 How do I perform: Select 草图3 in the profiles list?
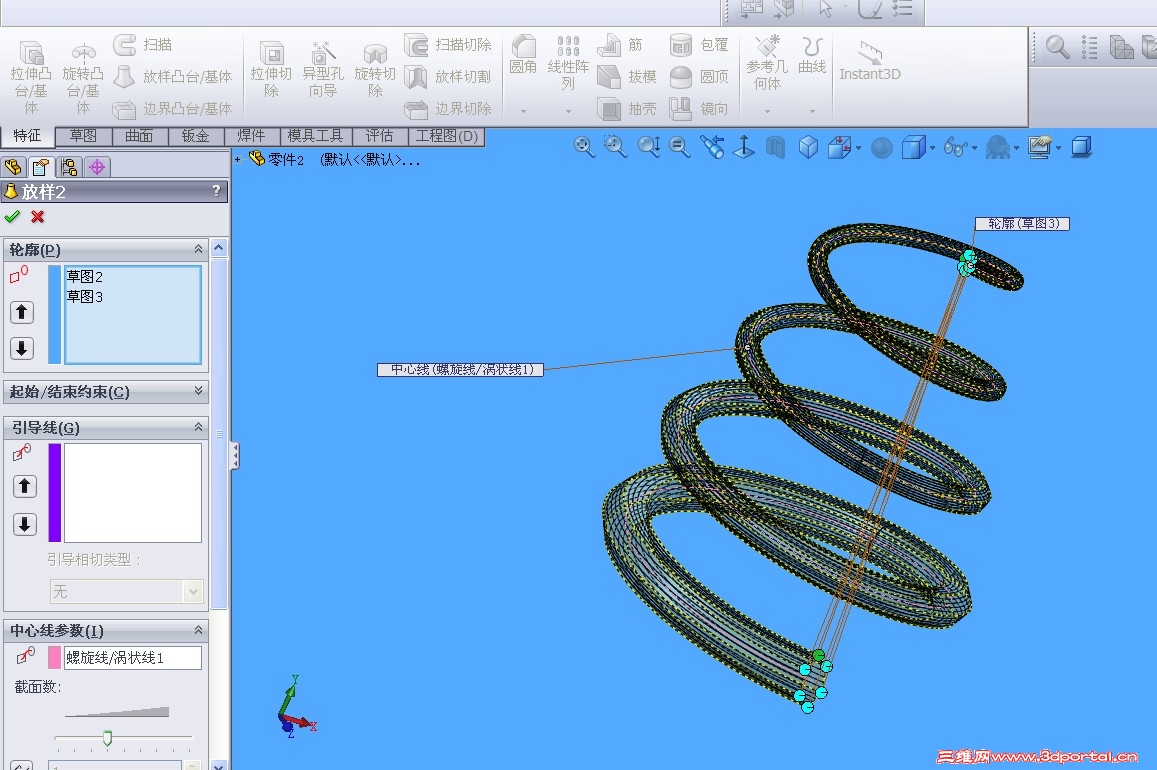coord(85,296)
